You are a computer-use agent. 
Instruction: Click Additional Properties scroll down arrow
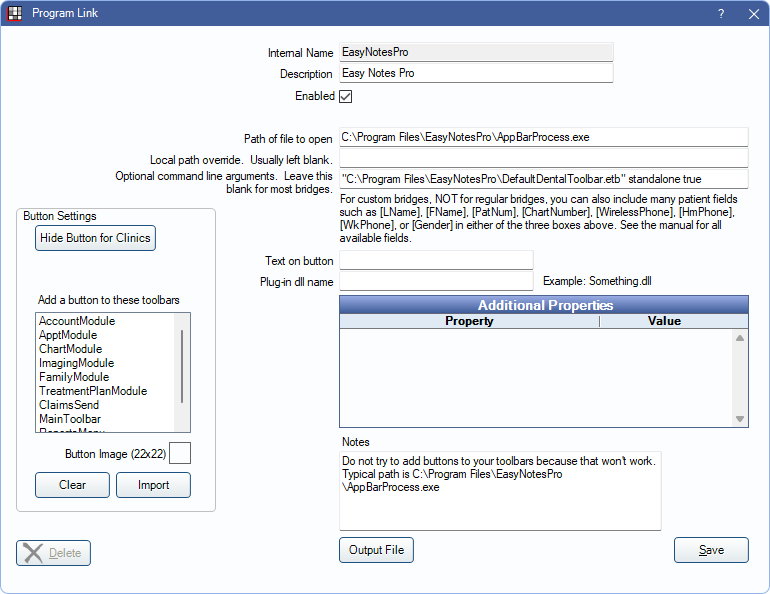click(740, 419)
